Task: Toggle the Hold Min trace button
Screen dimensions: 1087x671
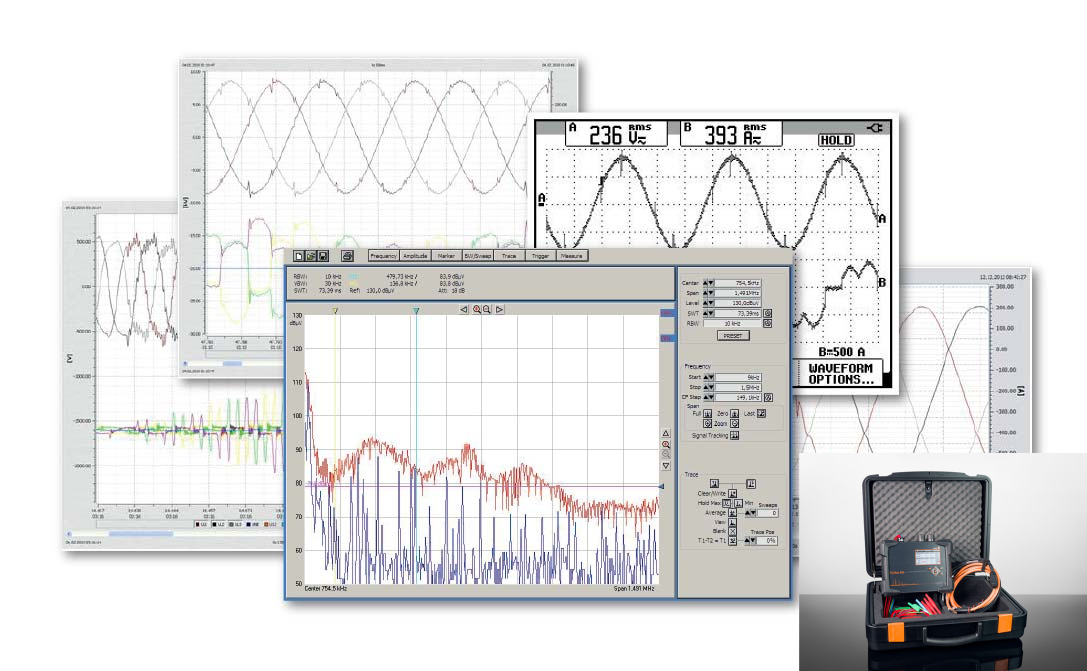Action: (738, 503)
